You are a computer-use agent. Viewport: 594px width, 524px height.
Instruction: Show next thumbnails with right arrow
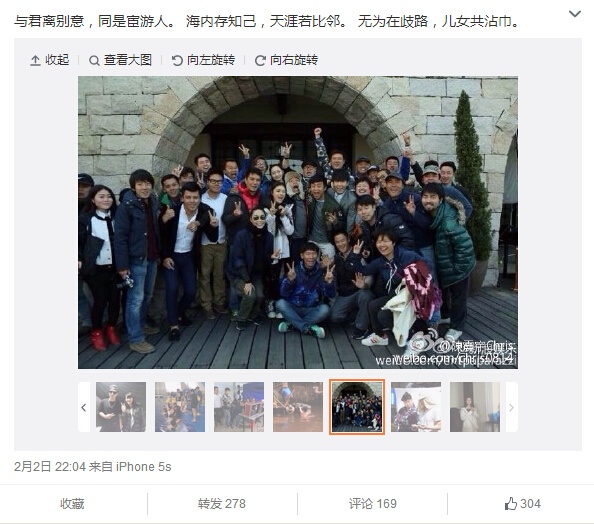[x=511, y=407]
